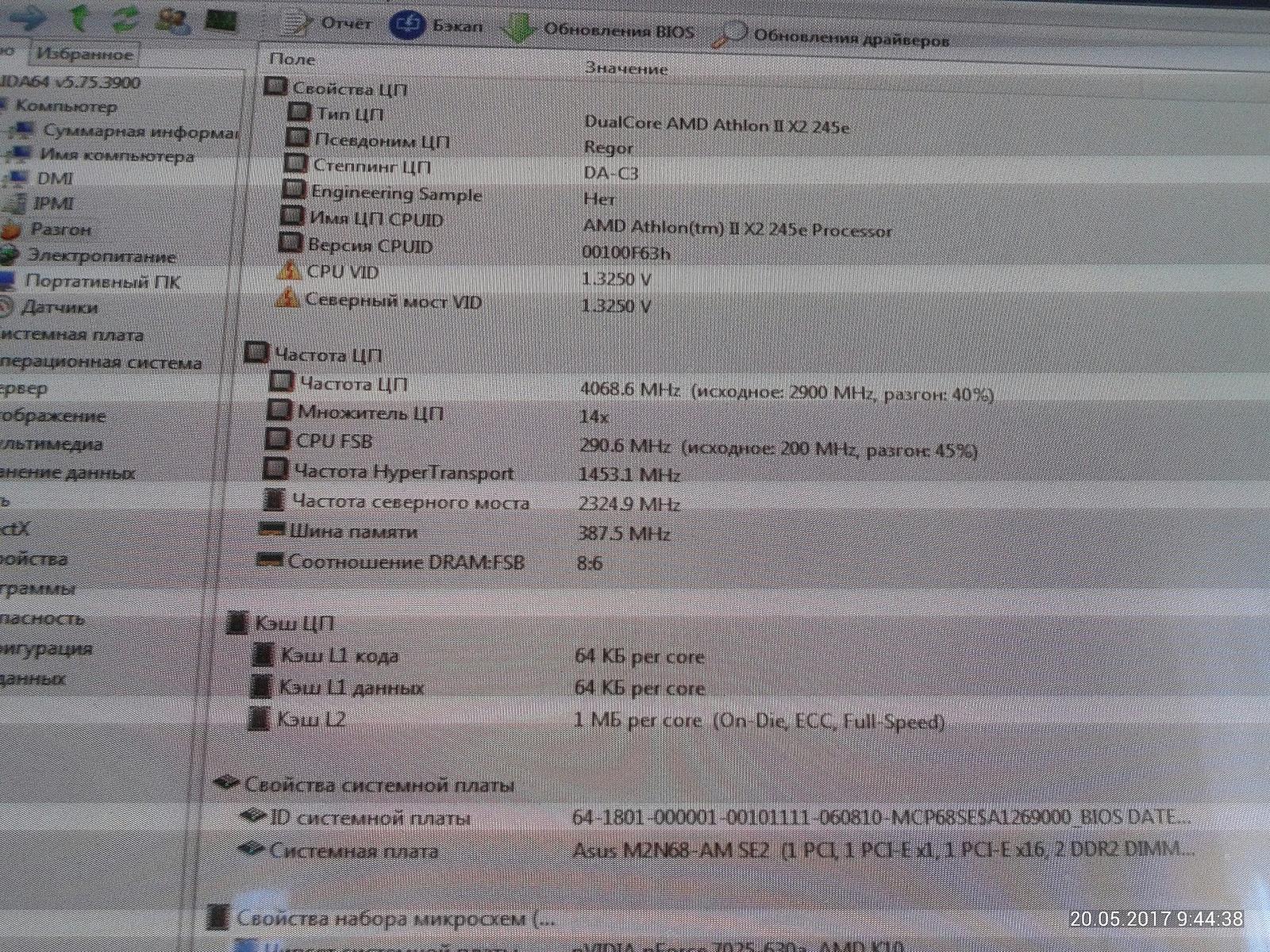This screenshot has width=1270, height=952.
Task: Click the Разгон flame icon
Action: 10,230
